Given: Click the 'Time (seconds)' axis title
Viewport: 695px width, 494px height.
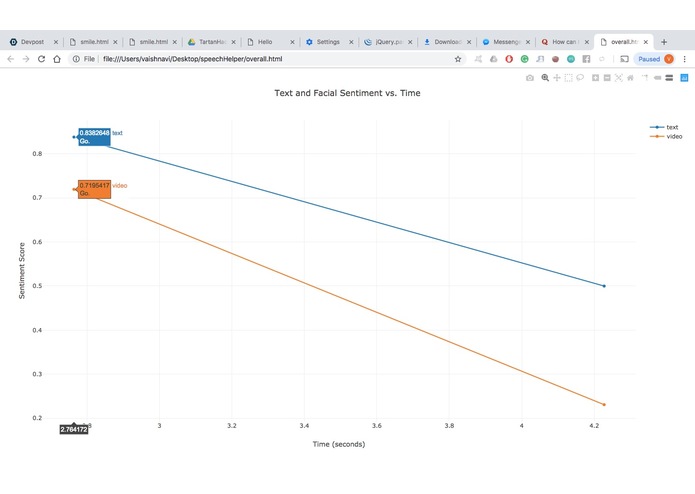Looking at the screenshot, I should (x=339, y=444).
